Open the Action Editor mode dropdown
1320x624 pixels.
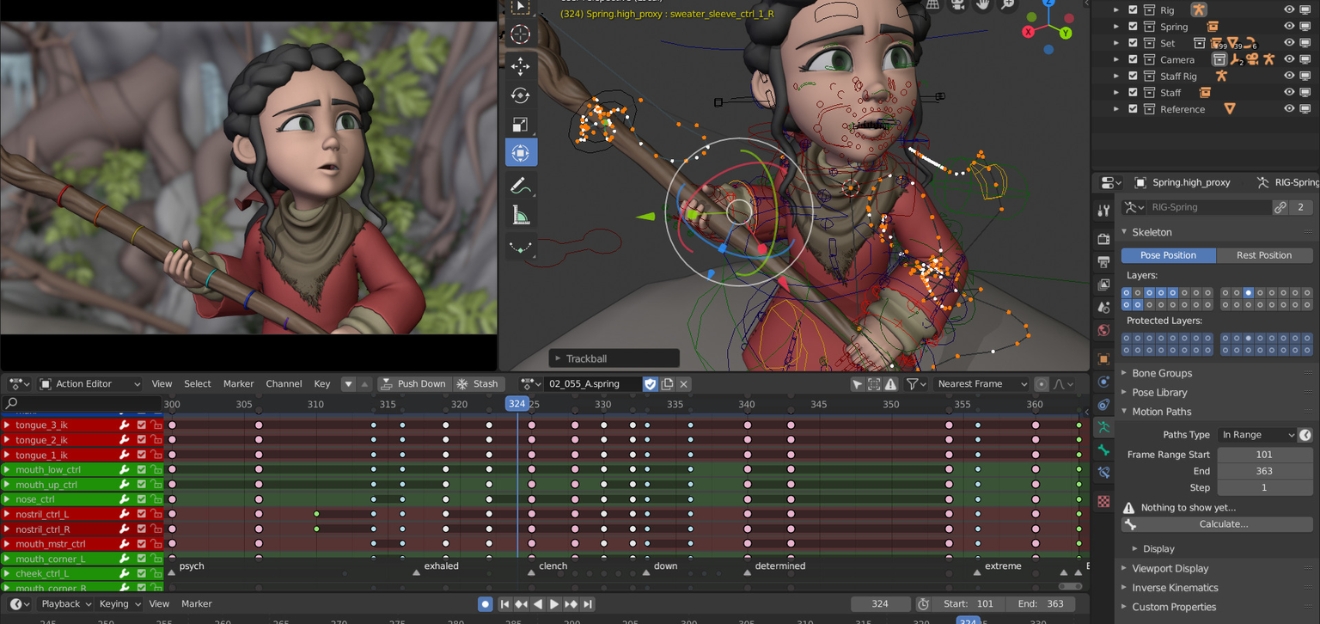click(90, 384)
